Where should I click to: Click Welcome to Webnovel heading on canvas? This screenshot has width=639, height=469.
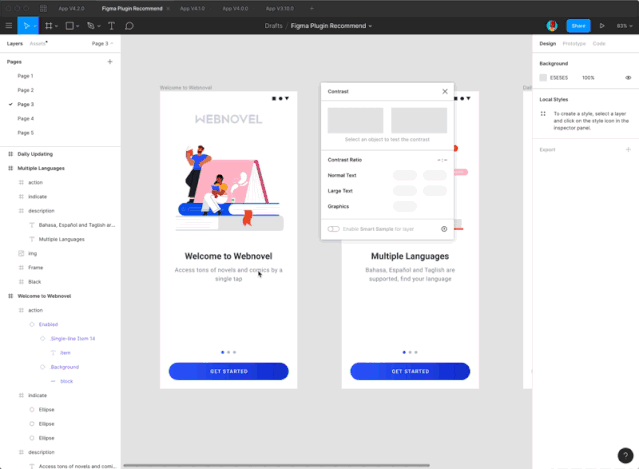tap(228, 256)
